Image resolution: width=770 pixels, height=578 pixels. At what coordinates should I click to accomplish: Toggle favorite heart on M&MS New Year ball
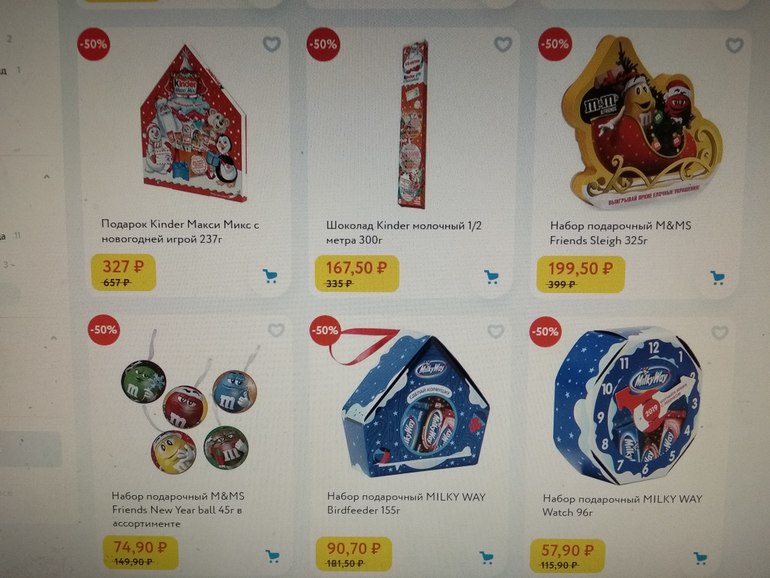click(276, 330)
